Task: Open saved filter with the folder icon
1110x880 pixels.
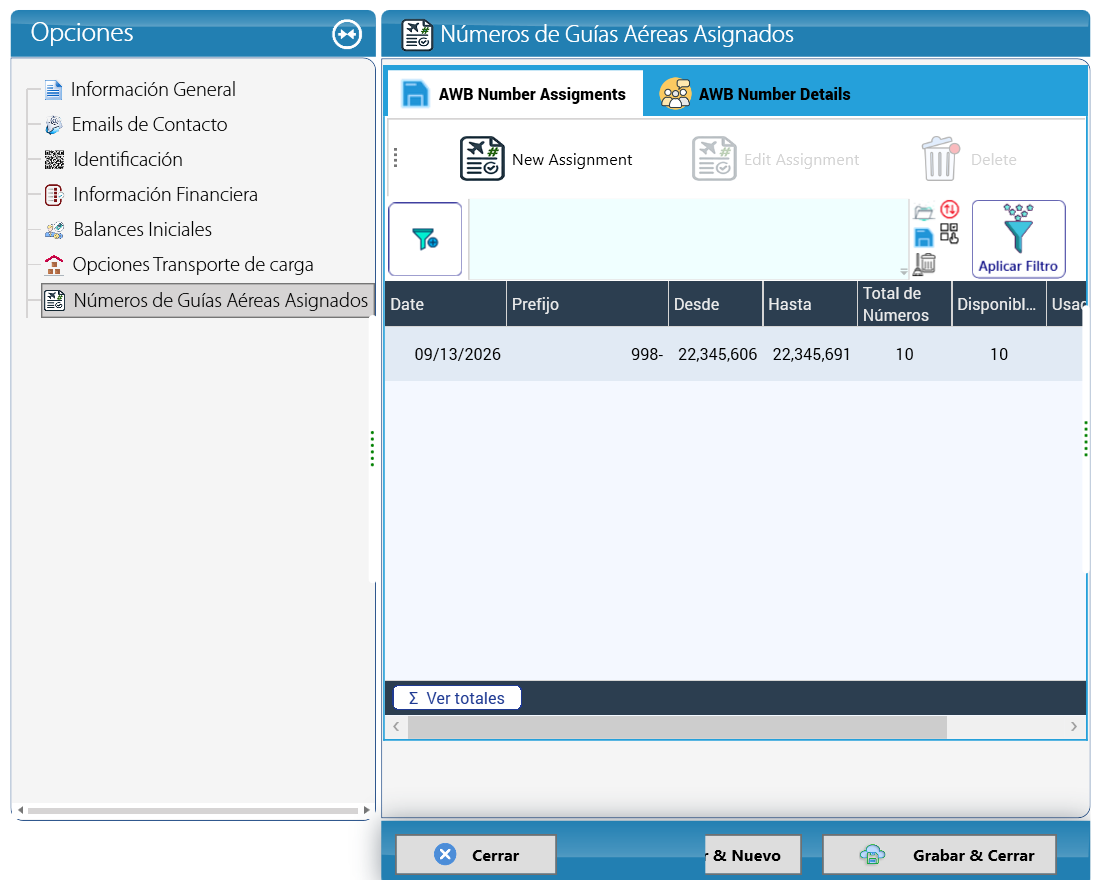Action: tap(924, 212)
